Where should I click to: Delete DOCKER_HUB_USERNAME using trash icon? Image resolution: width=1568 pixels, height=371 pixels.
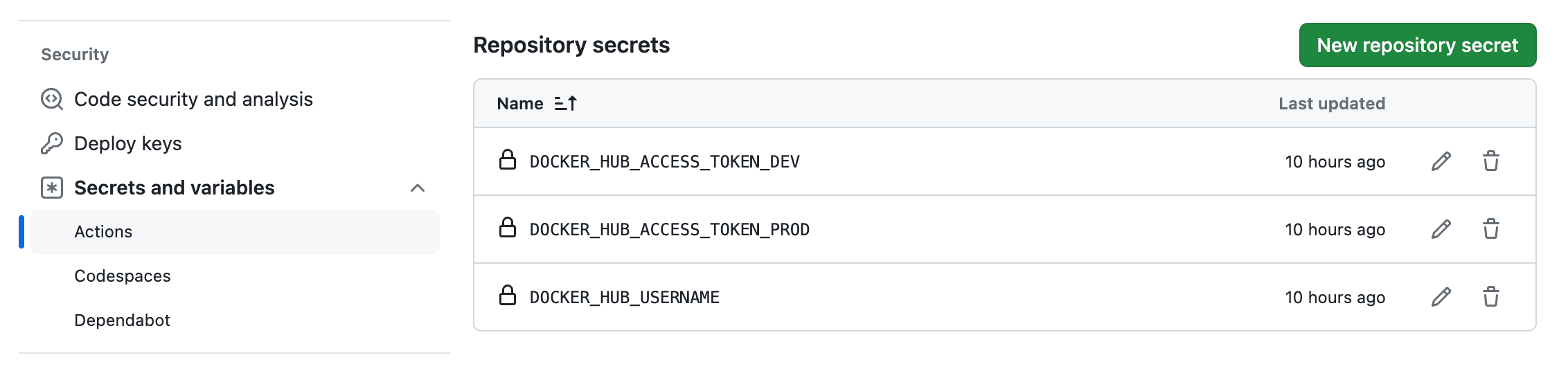pos(1491,297)
